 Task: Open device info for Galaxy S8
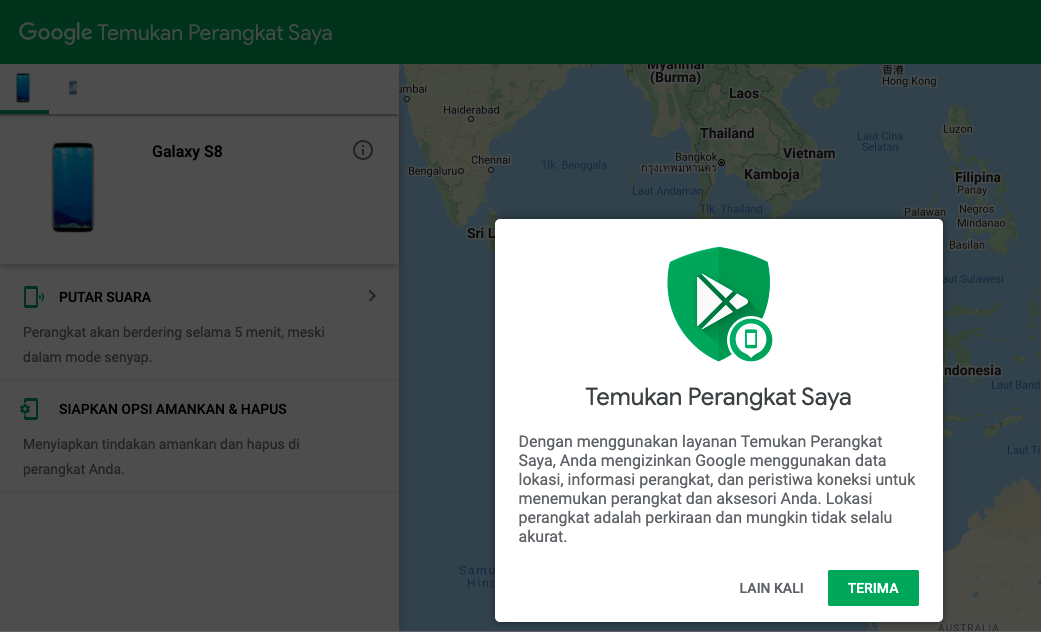pyautogui.click(x=363, y=150)
